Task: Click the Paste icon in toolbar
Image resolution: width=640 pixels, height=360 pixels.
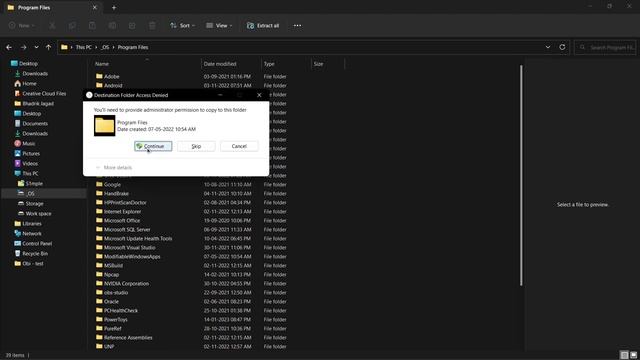Action: (x=92, y=25)
